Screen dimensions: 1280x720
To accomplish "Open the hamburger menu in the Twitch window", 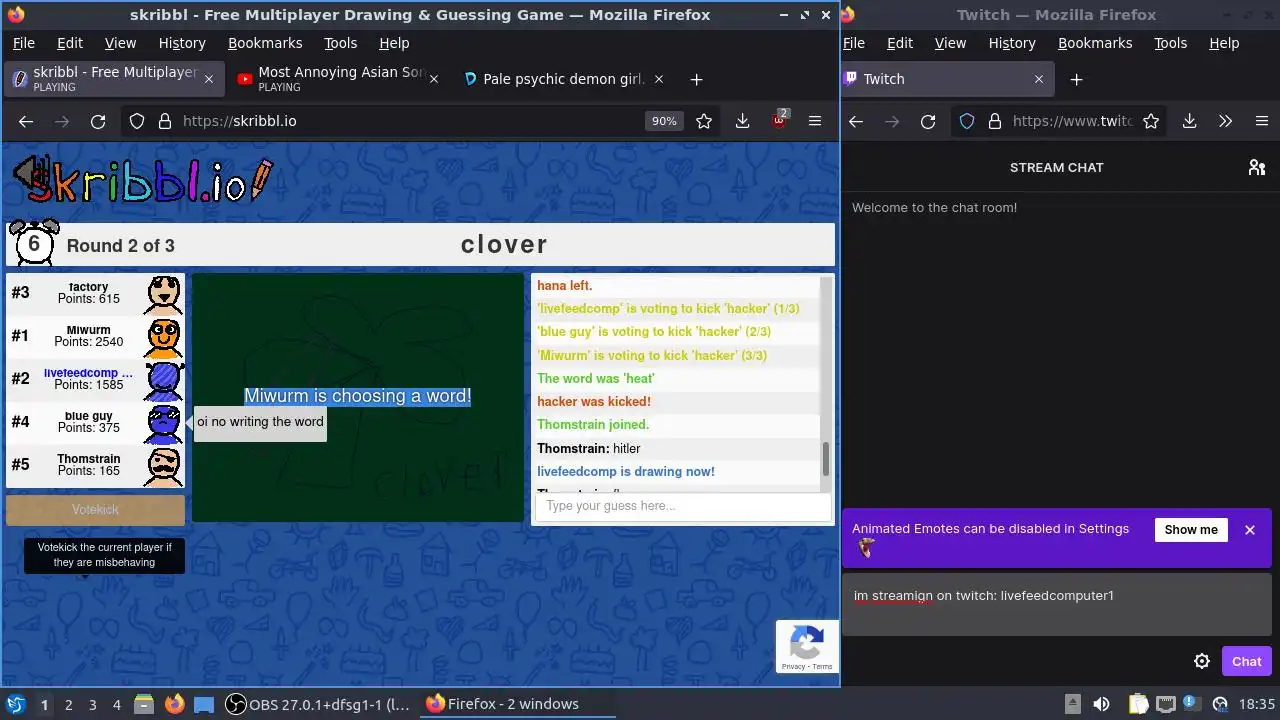I will pyautogui.click(x=1262, y=121).
